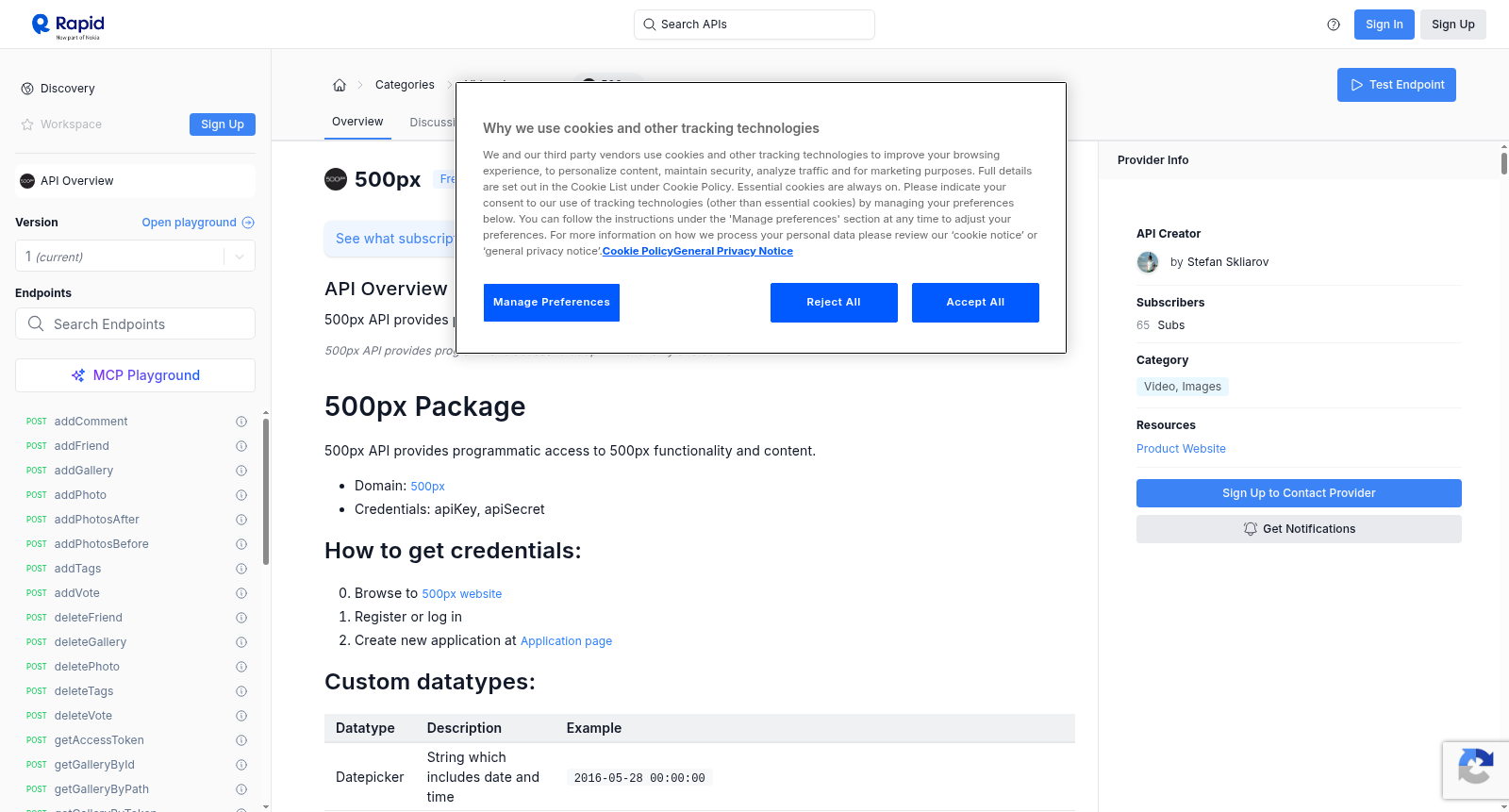Click the info icon next to addPhoto
The height and width of the screenshot is (812, 1509).
[x=241, y=495]
